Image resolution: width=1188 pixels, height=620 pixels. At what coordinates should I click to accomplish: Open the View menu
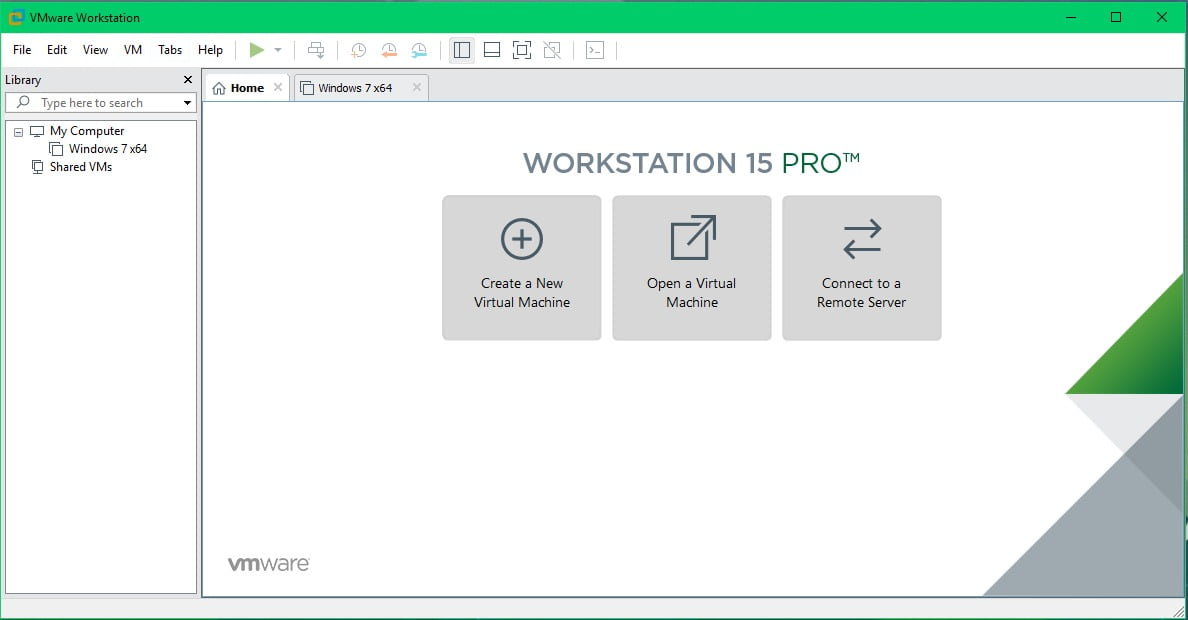coord(95,50)
